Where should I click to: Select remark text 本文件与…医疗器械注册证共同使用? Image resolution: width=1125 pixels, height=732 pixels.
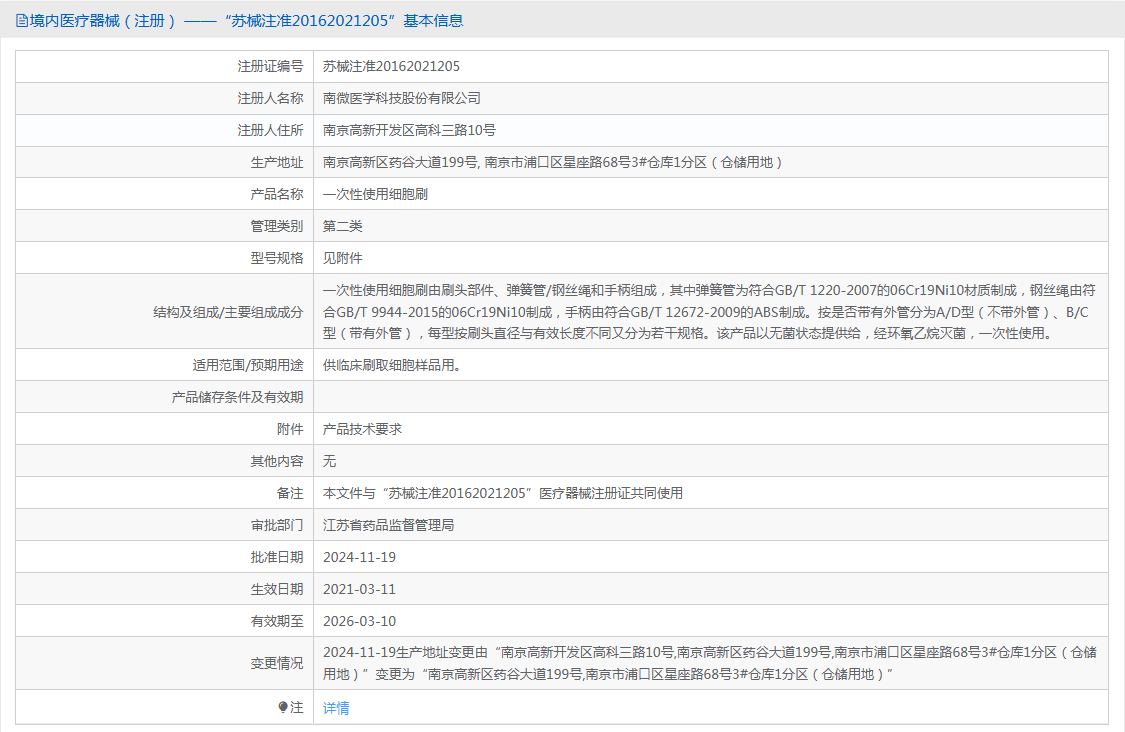[503, 493]
